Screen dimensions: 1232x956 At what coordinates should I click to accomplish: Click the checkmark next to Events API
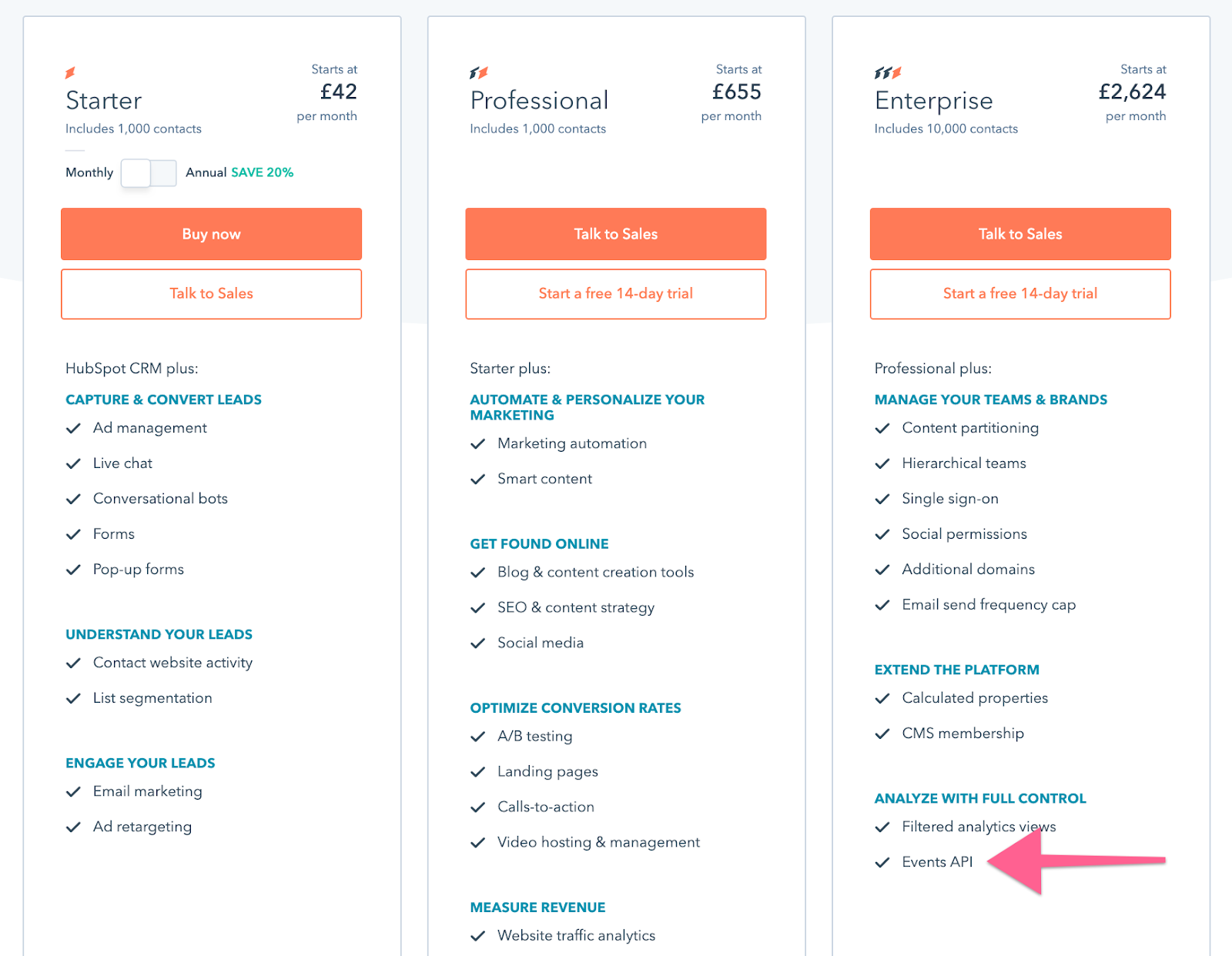(882, 862)
